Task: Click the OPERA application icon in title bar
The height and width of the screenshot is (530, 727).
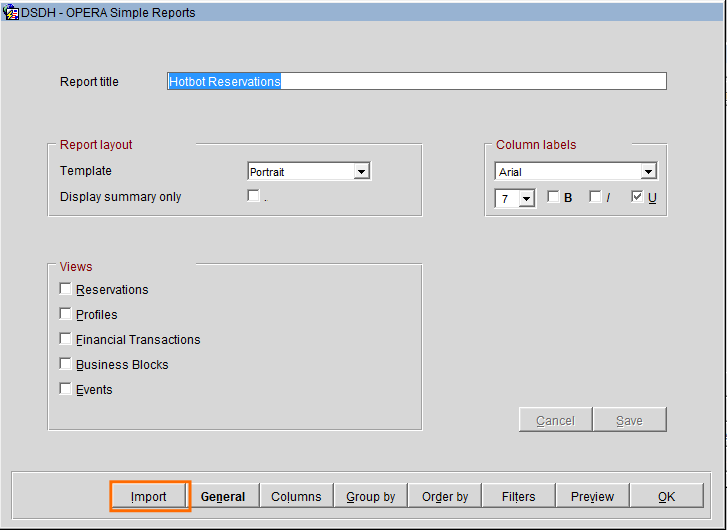Action: 11,13
